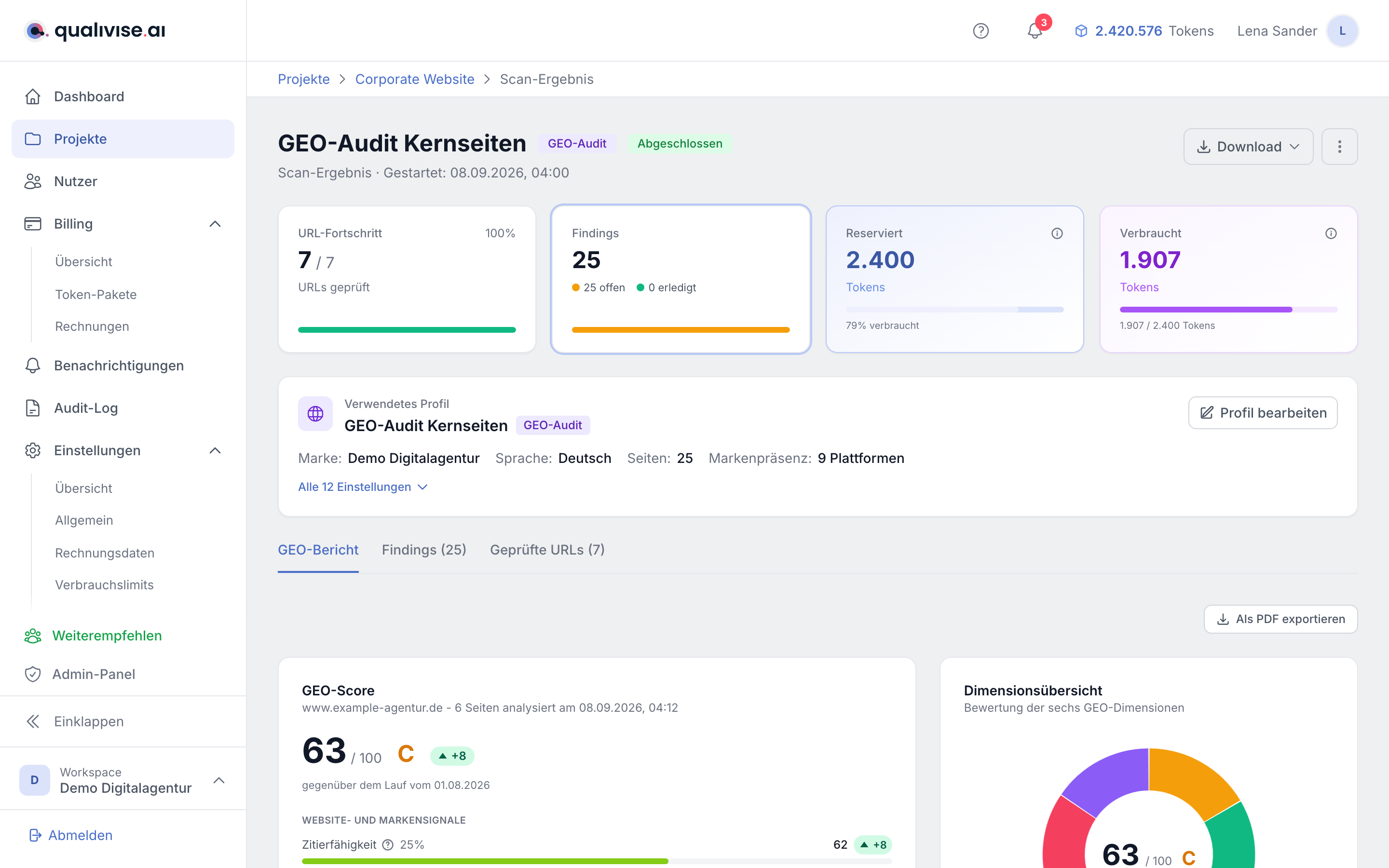Click the green URL-Fortschritt progress bar

(x=407, y=329)
